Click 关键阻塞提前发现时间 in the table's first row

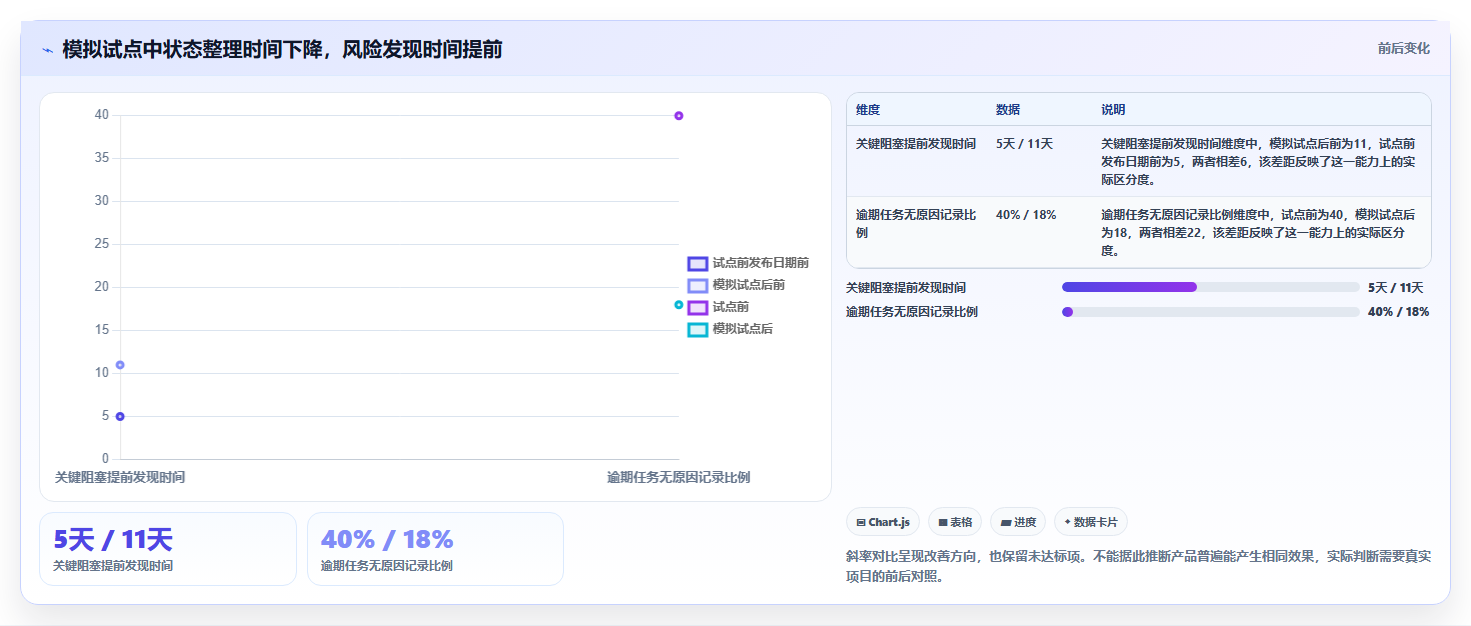[916, 144]
